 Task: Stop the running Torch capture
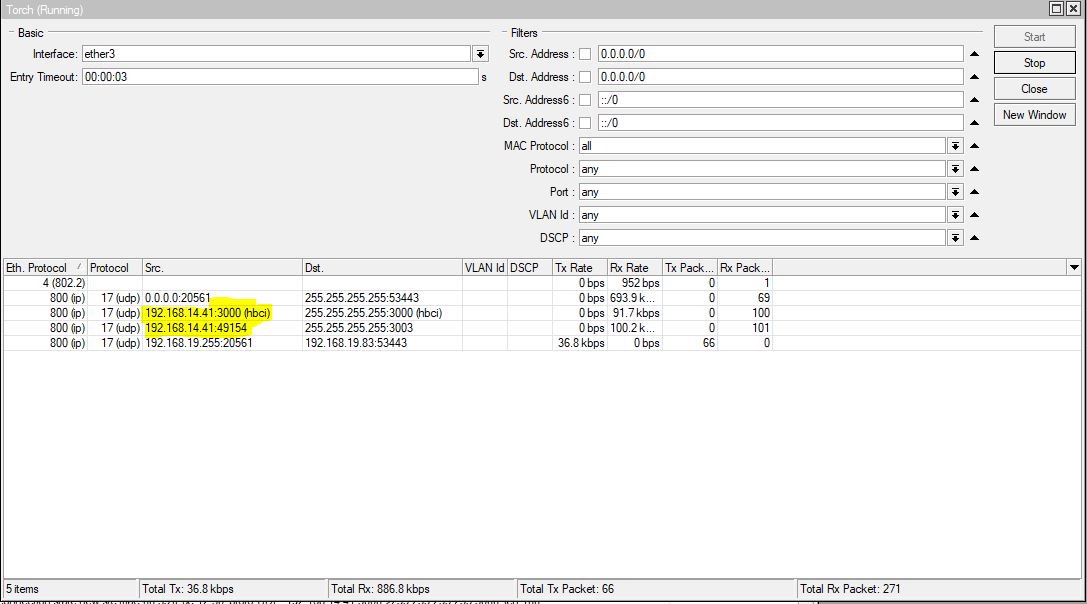point(1034,62)
